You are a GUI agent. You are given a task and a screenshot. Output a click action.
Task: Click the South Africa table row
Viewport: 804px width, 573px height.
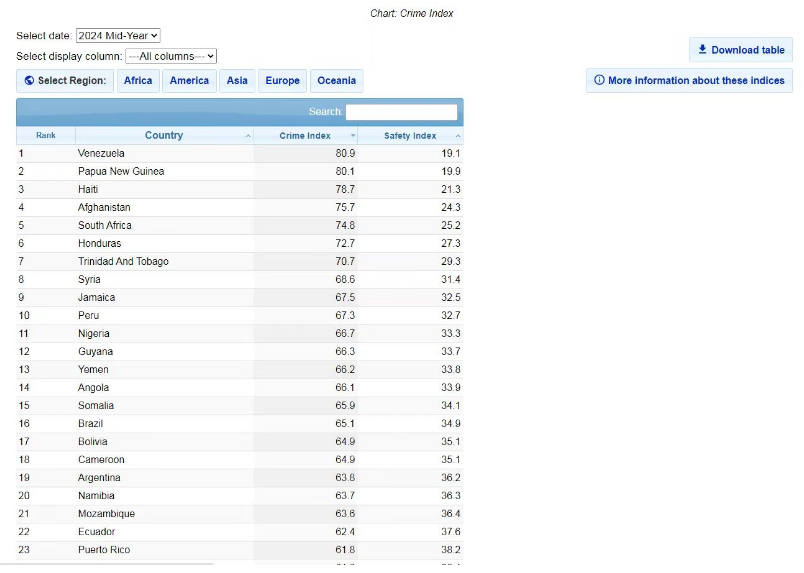pos(104,226)
